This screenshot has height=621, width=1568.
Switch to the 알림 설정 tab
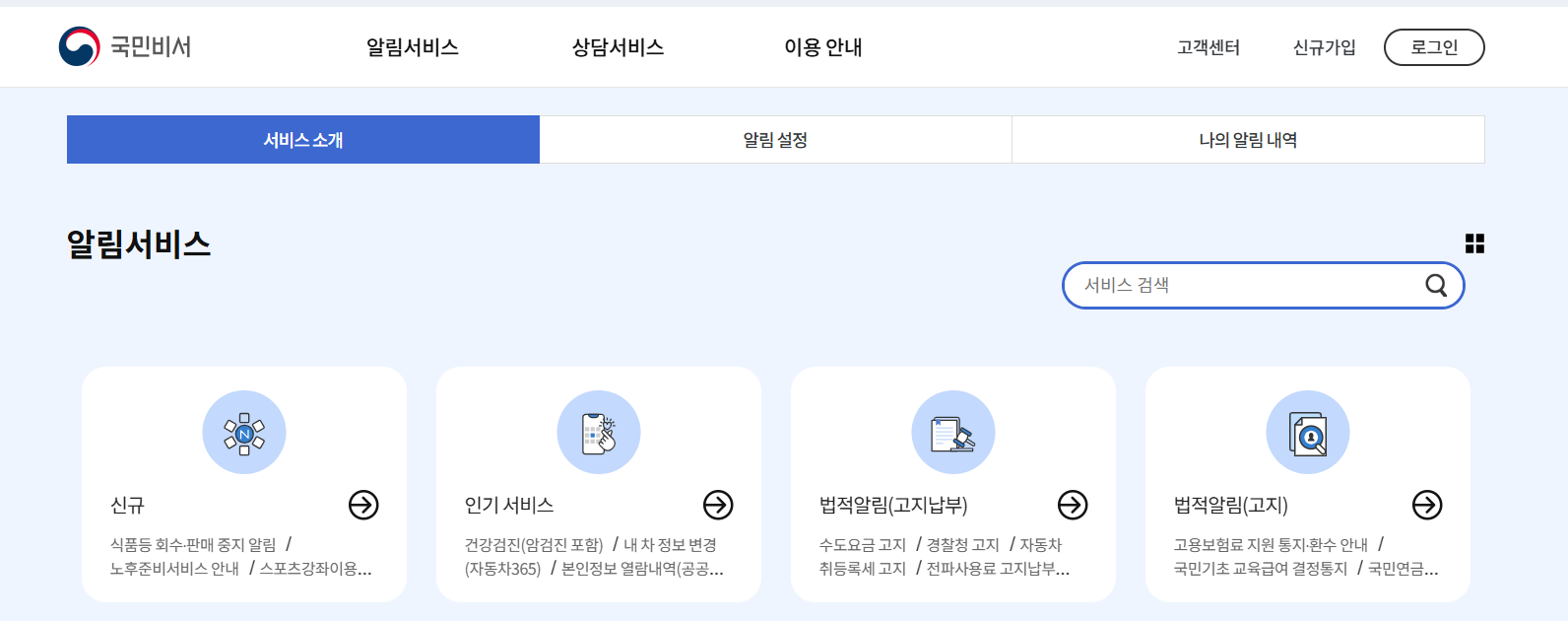click(x=776, y=140)
